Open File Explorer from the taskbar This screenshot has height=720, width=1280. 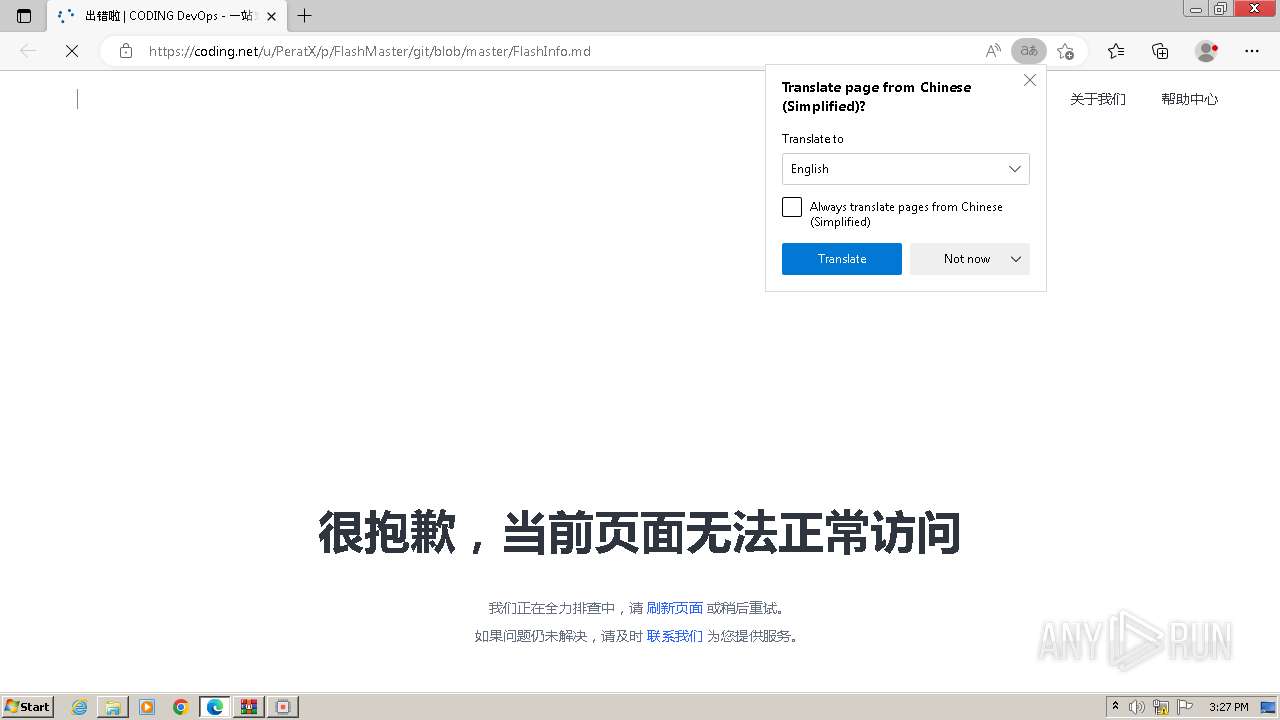(113, 707)
